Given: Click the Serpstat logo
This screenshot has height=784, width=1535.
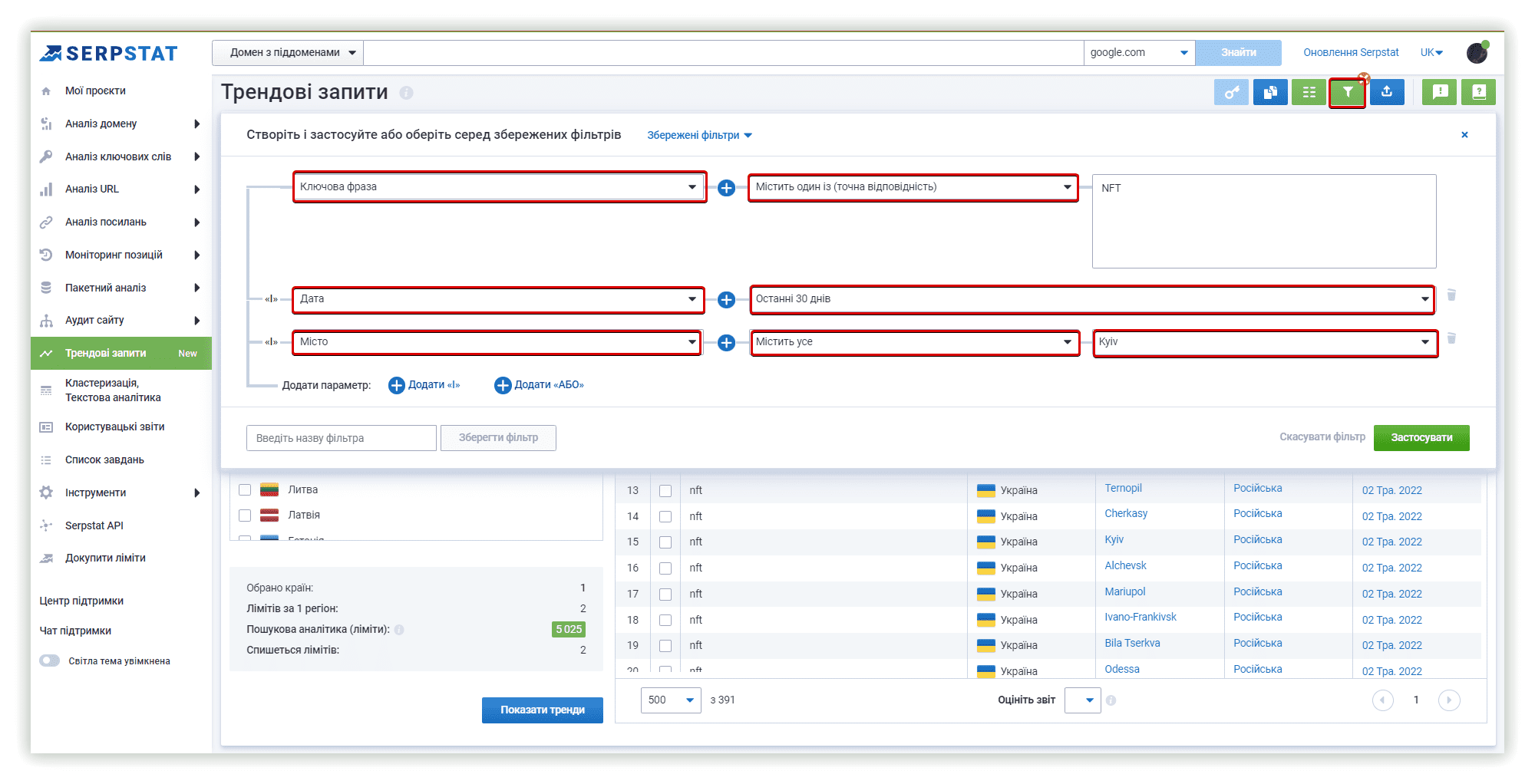Looking at the screenshot, I should (109, 53).
